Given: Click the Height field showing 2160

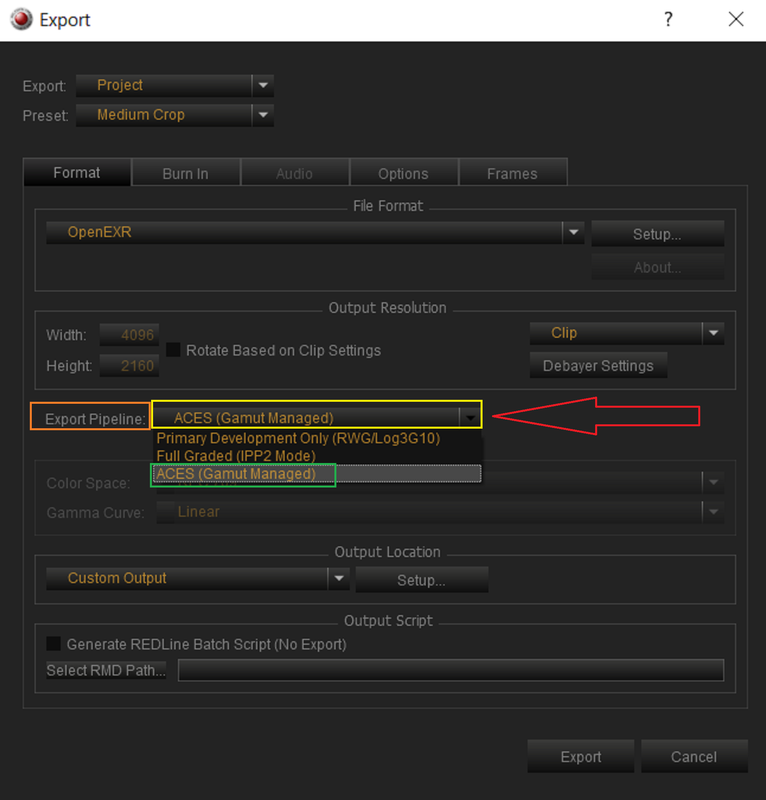Looking at the screenshot, I should pyautogui.click(x=130, y=365).
